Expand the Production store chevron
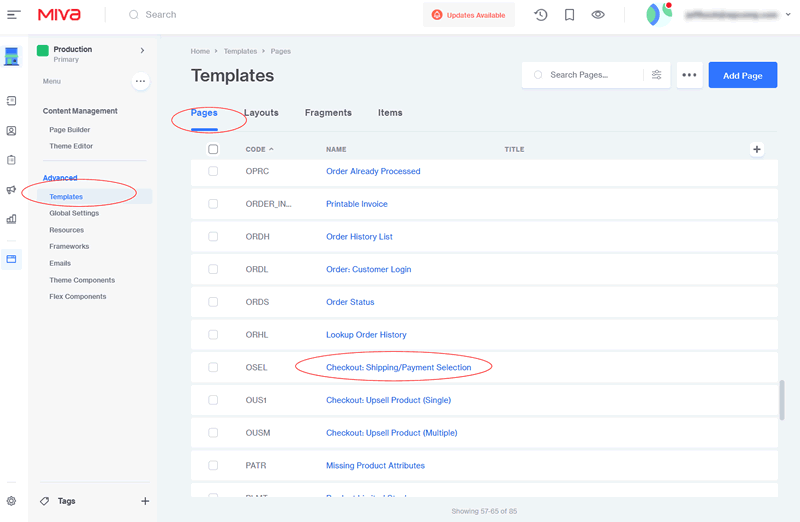This screenshot has height=522, width=800. point(142,50)
